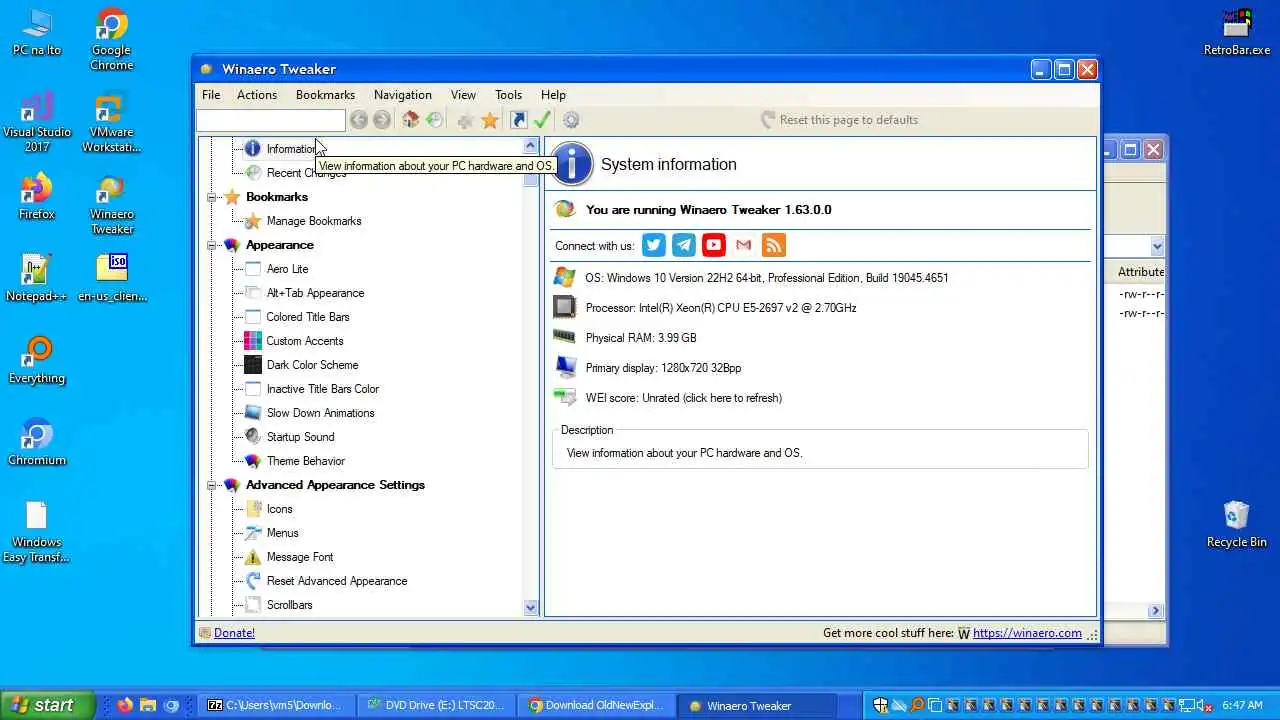
Task: Click WEI score refresh text
Action: tap(683, 398)
